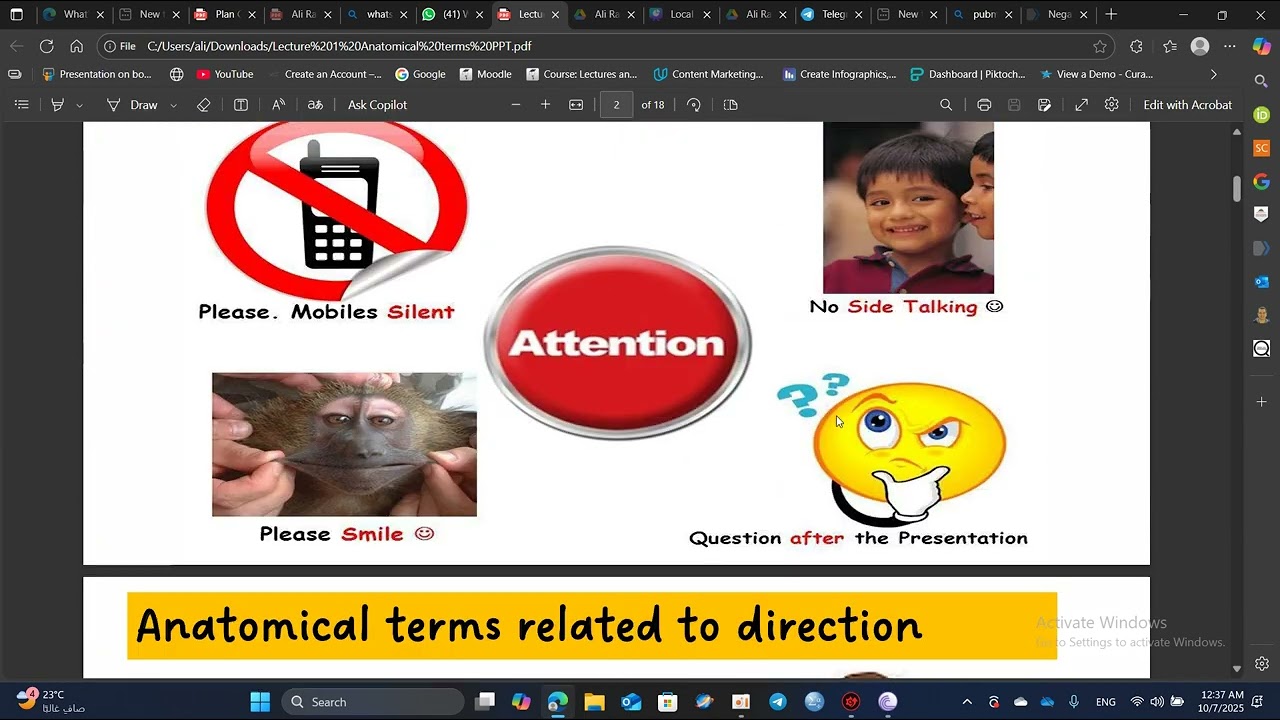Screen dimensions: 1280x720
Task: Open the PDF table of contents icon
Action: [21, 105]
